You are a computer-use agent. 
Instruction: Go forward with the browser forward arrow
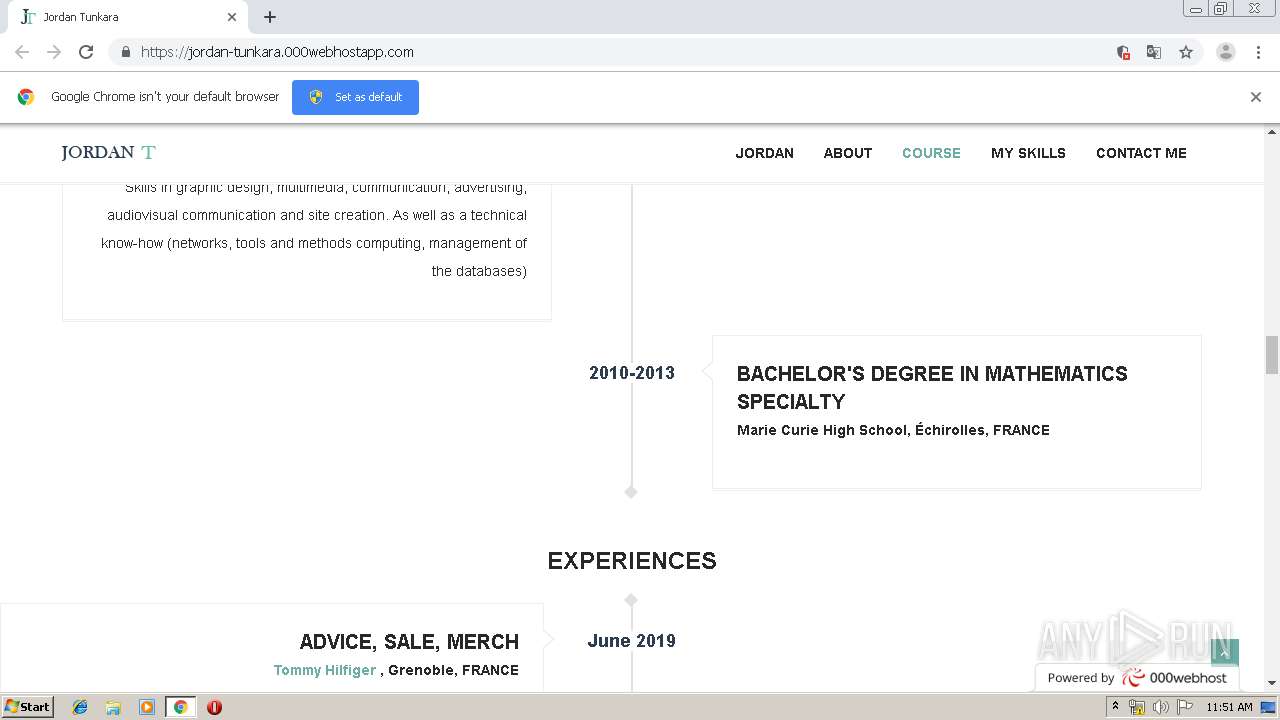click(x=54, y=52)
